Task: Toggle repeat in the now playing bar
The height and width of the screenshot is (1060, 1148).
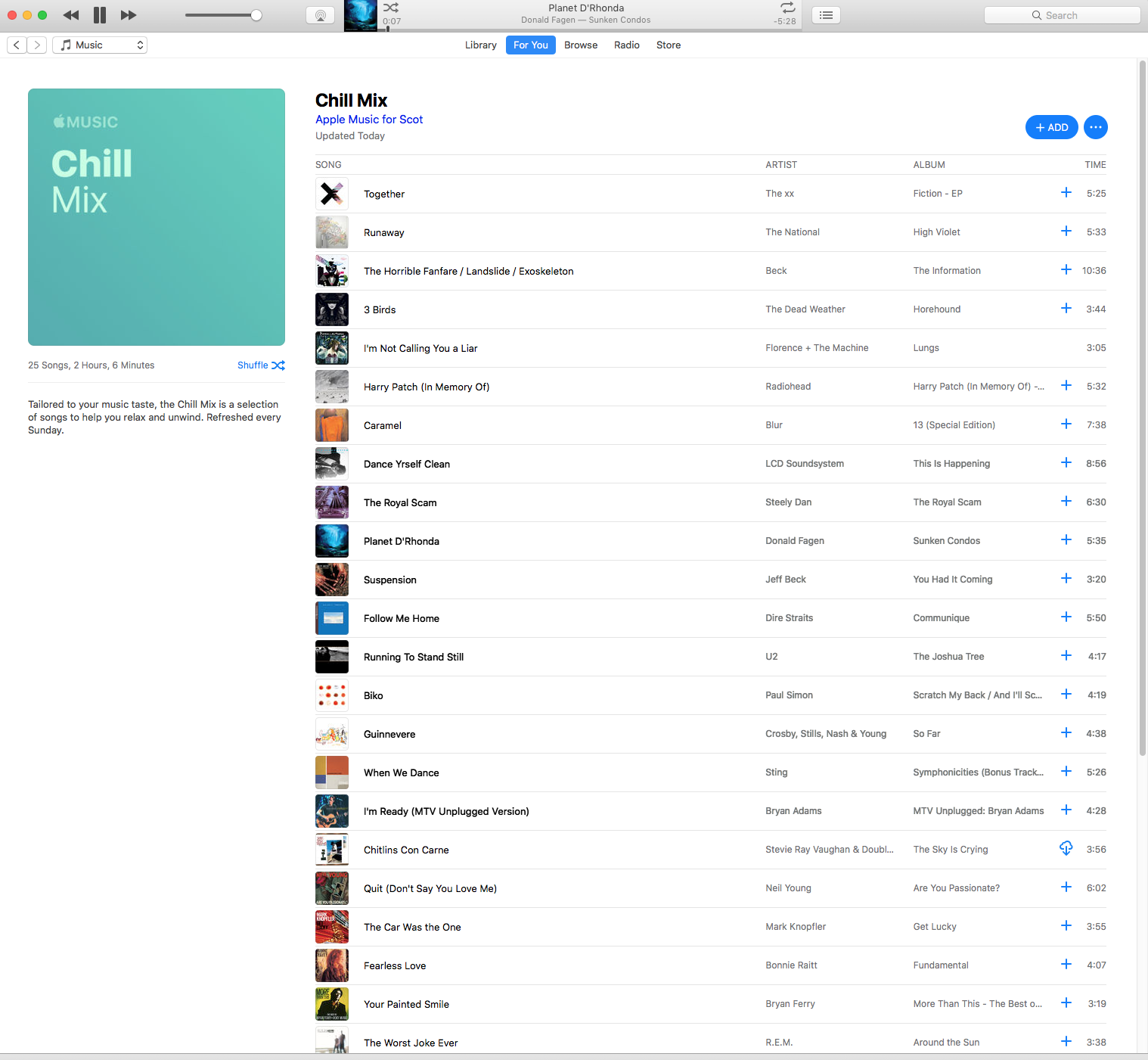Action: (787, 8)
